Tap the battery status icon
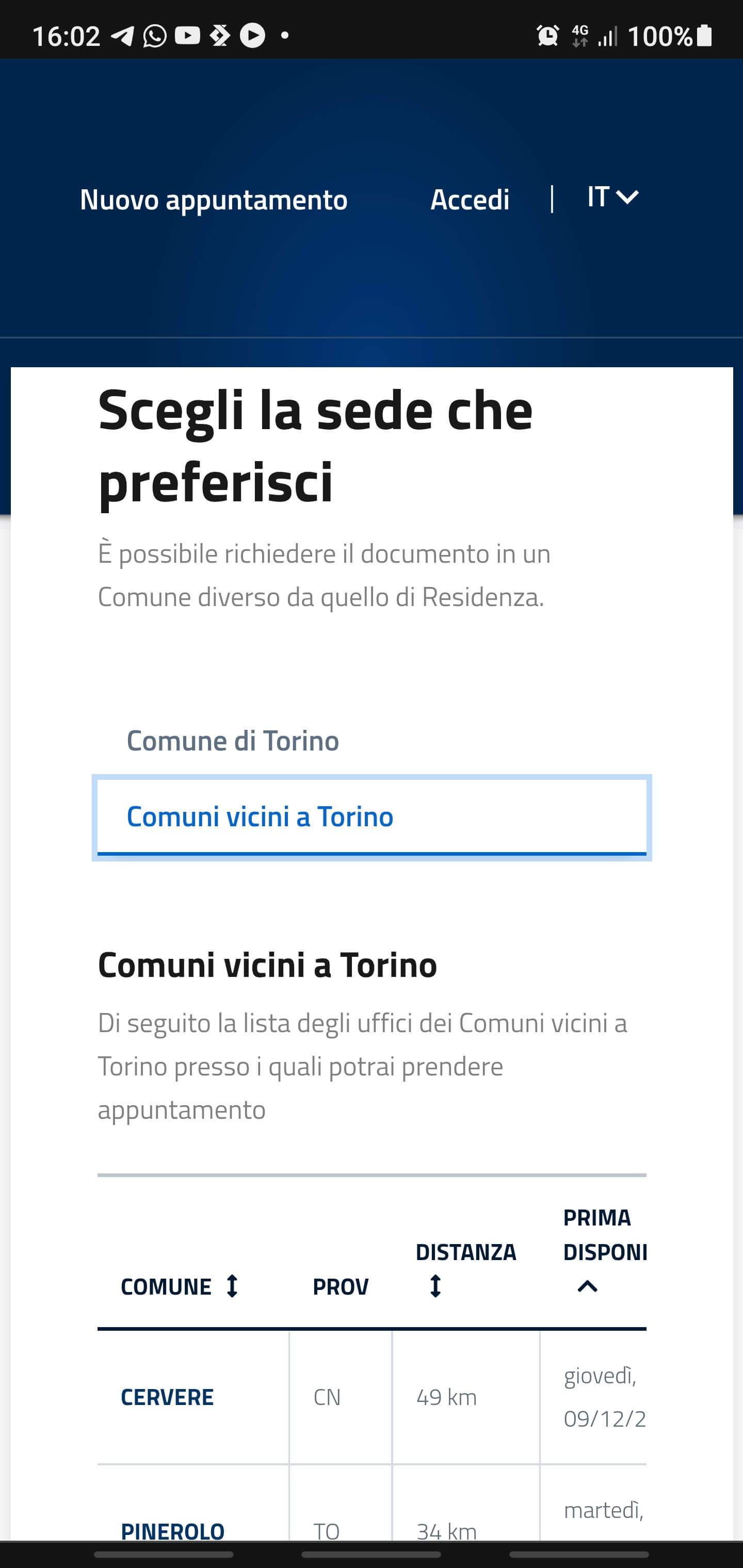 [x=704, y=36]
